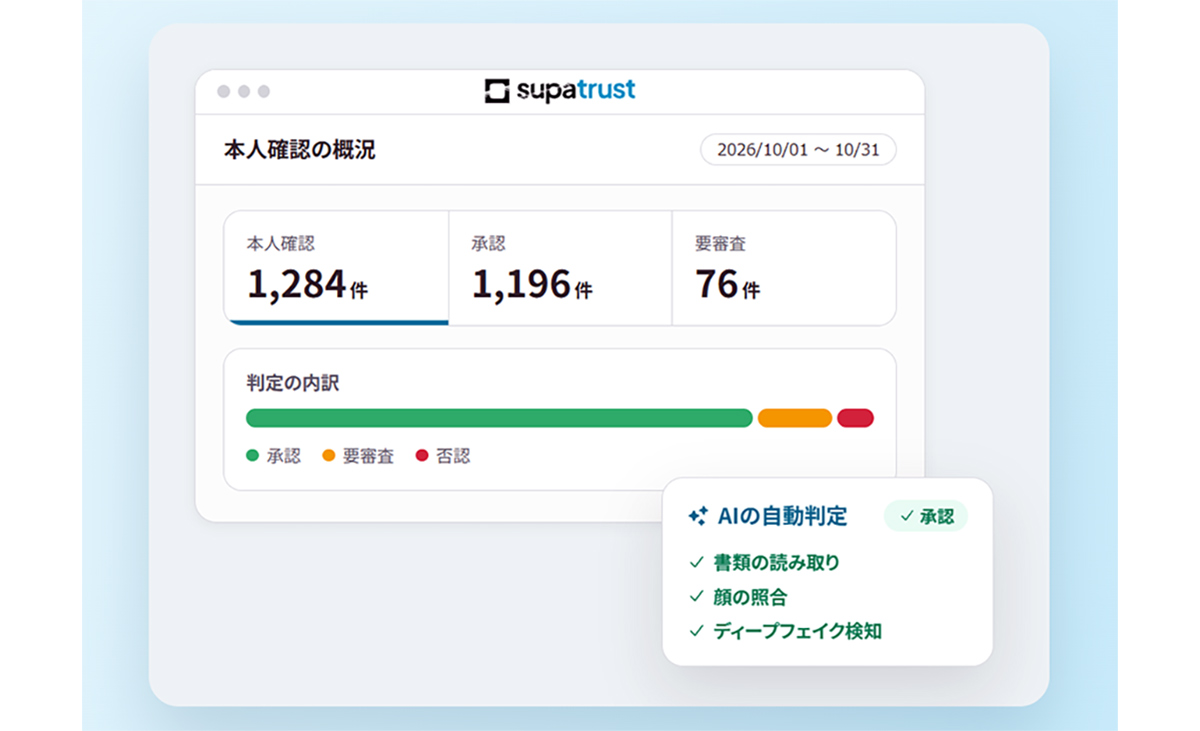Click the 顔の照合 text
The height and width of the screenshot is (731, 1200).
pyautogui.click(x=750, y=597)
